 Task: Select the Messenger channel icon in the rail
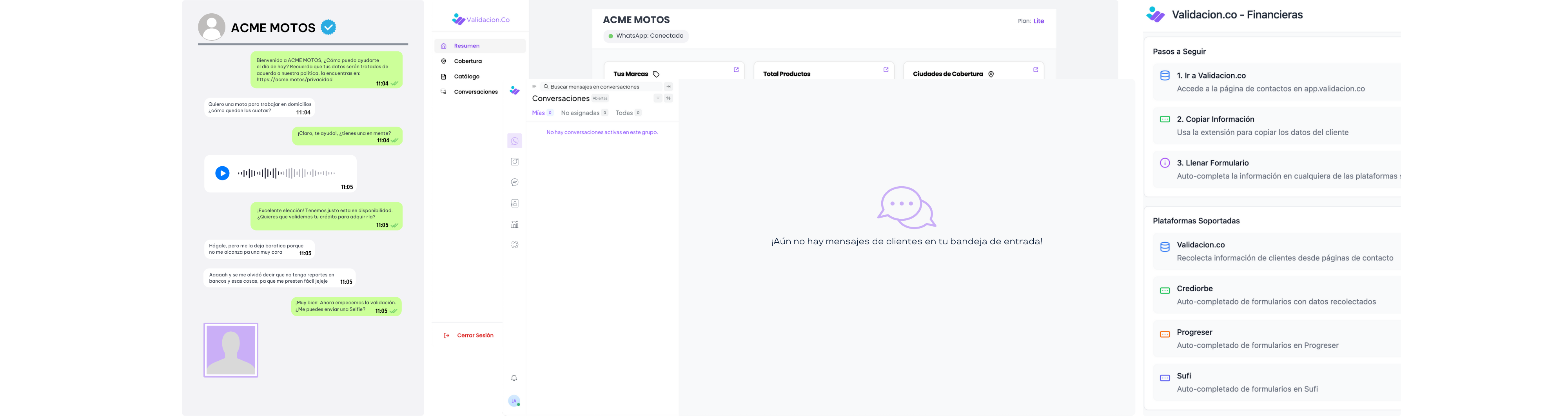(x=514, y=182)
